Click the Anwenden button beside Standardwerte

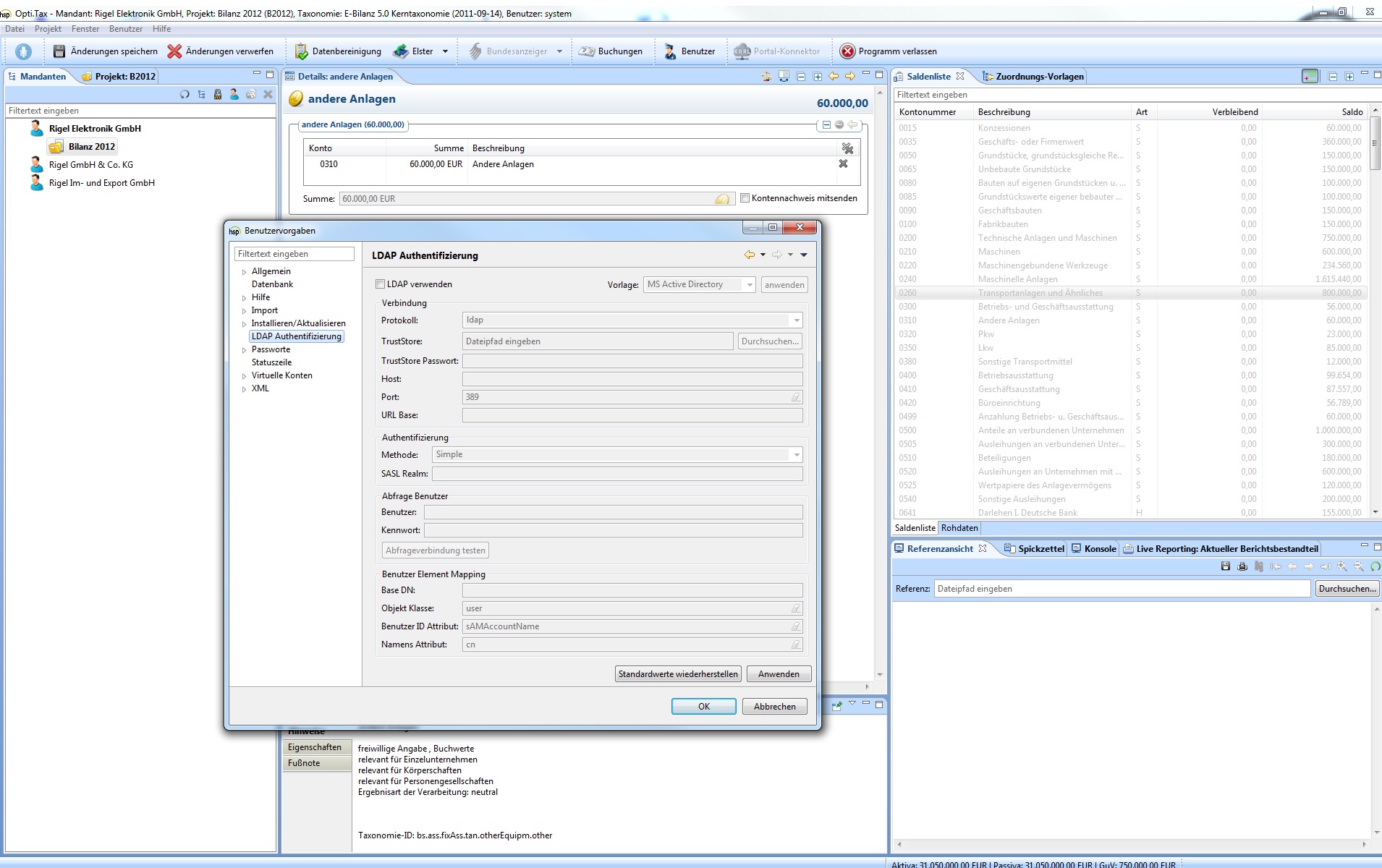(779, 674)
